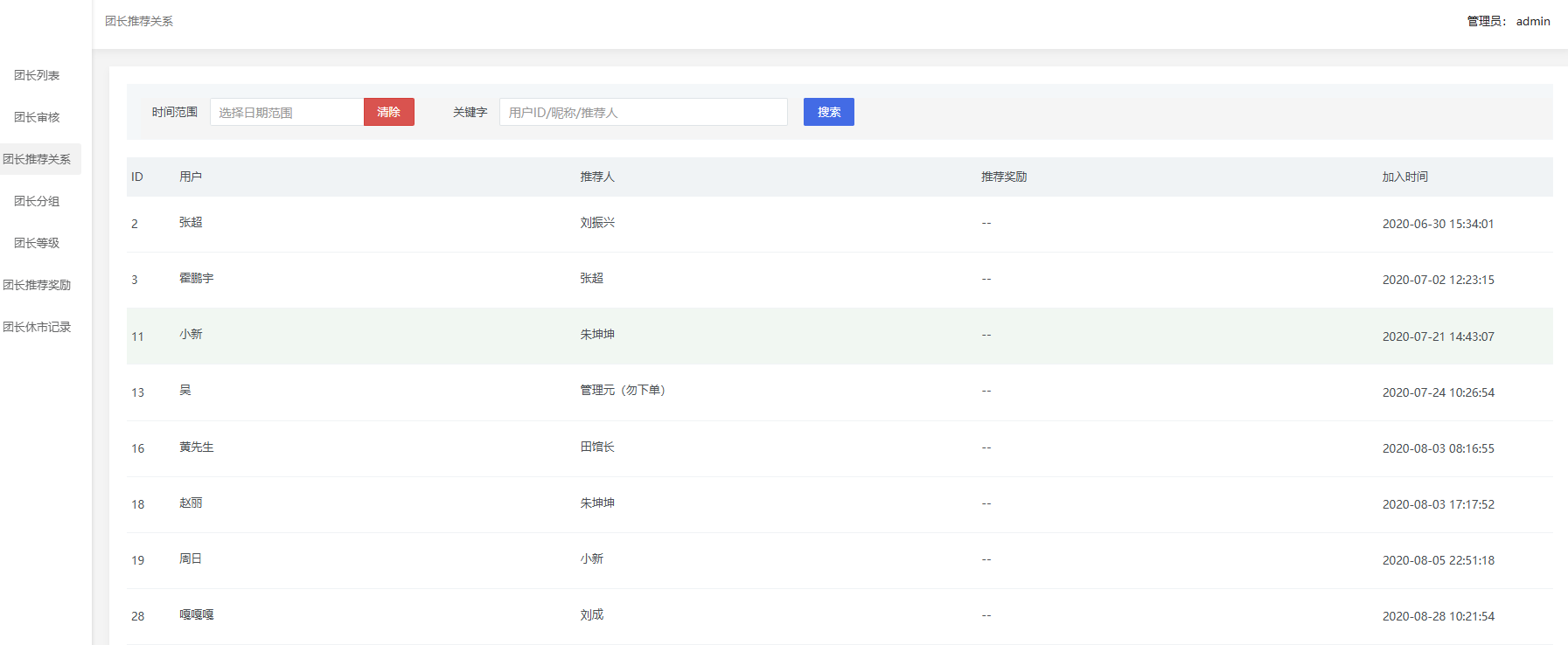
Task: Go to 团长审核 sidebar item
Action: pos(37,117)
